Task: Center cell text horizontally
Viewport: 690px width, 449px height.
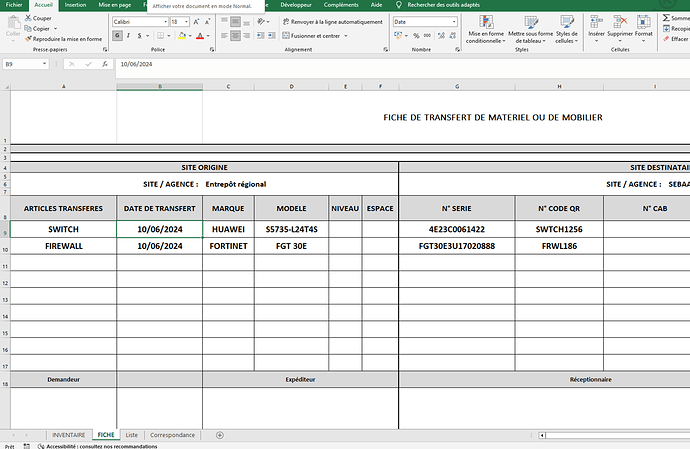Action: [235, 36]
